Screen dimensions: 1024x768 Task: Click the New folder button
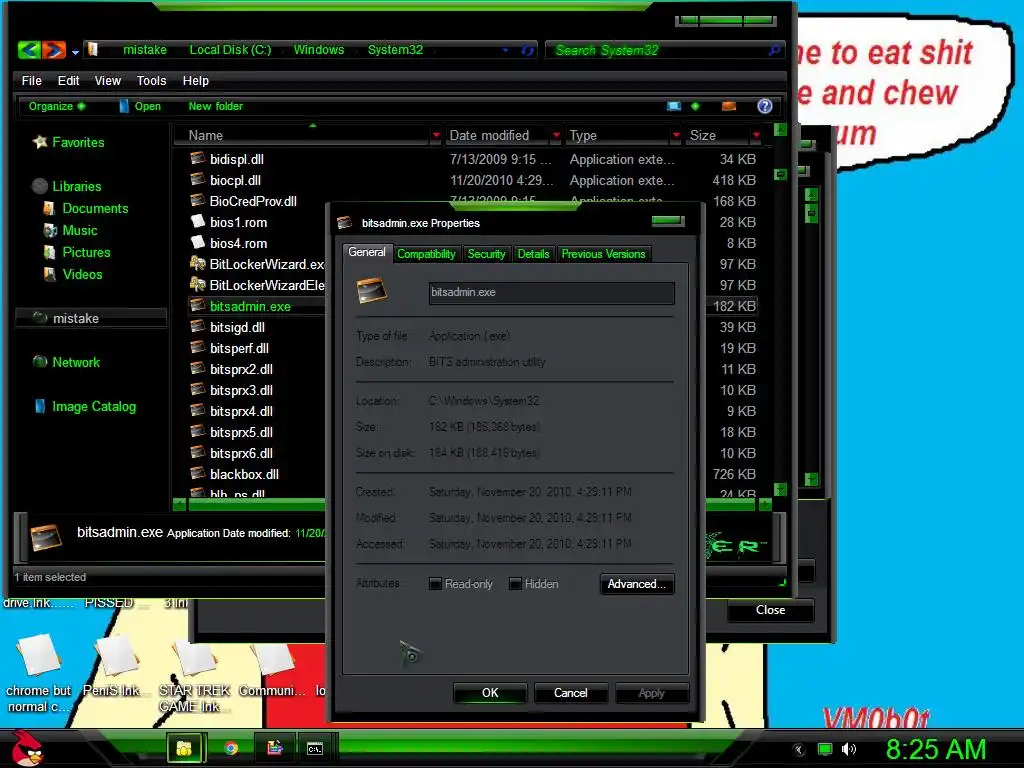coord(216,106)
